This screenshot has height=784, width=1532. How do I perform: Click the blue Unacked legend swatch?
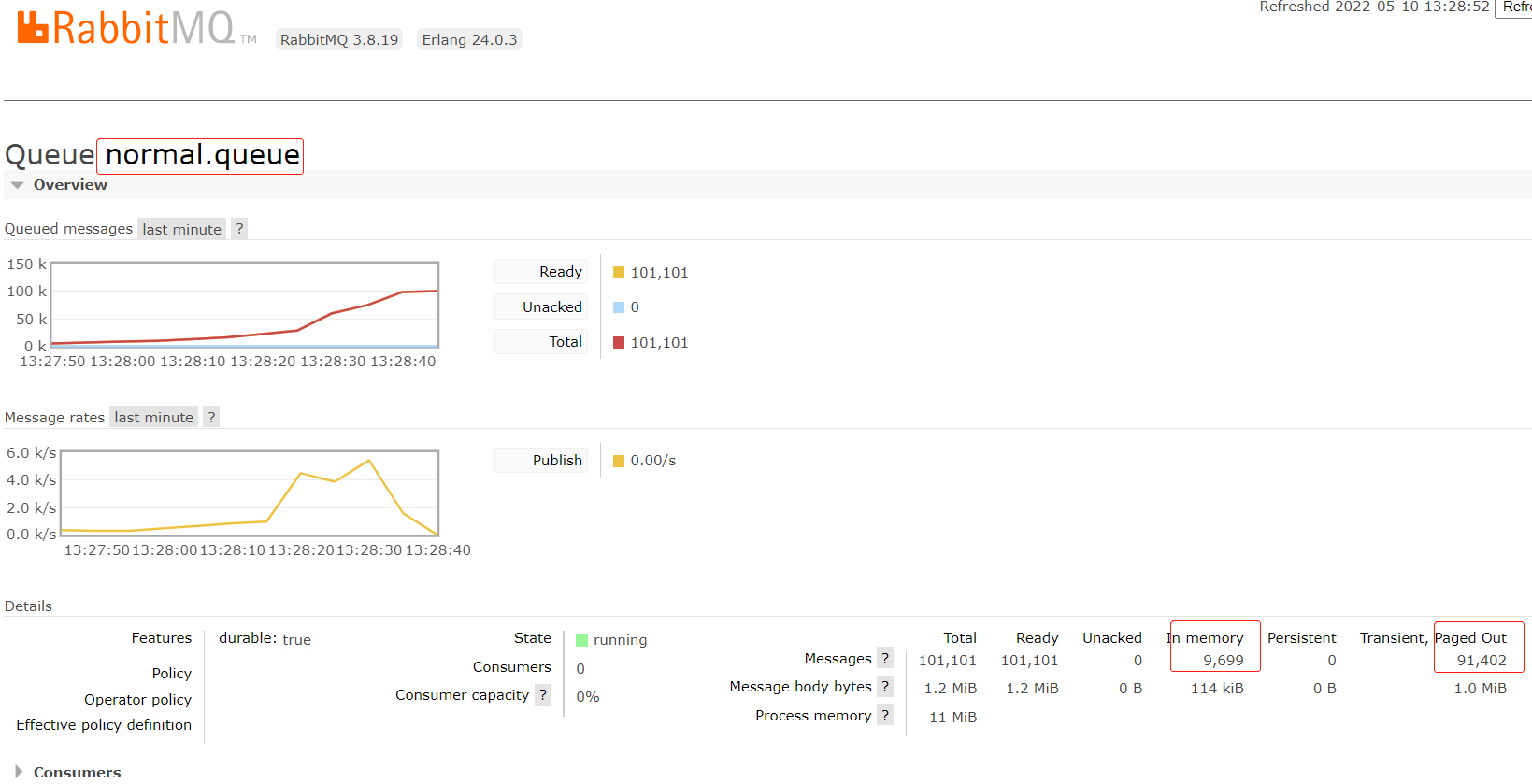[x=619, y=307]
